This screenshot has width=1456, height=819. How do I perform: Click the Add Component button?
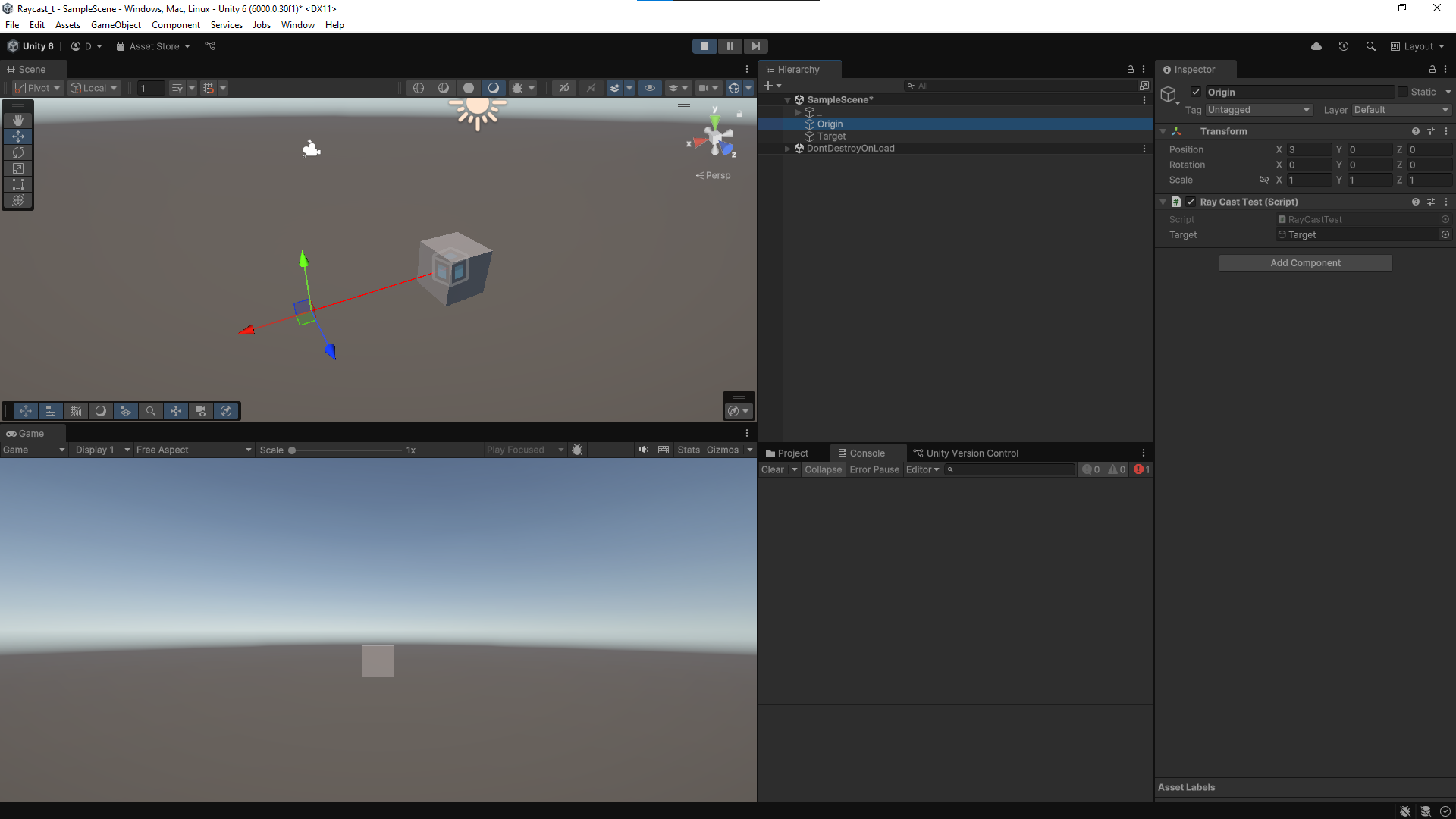(1305, 263)
